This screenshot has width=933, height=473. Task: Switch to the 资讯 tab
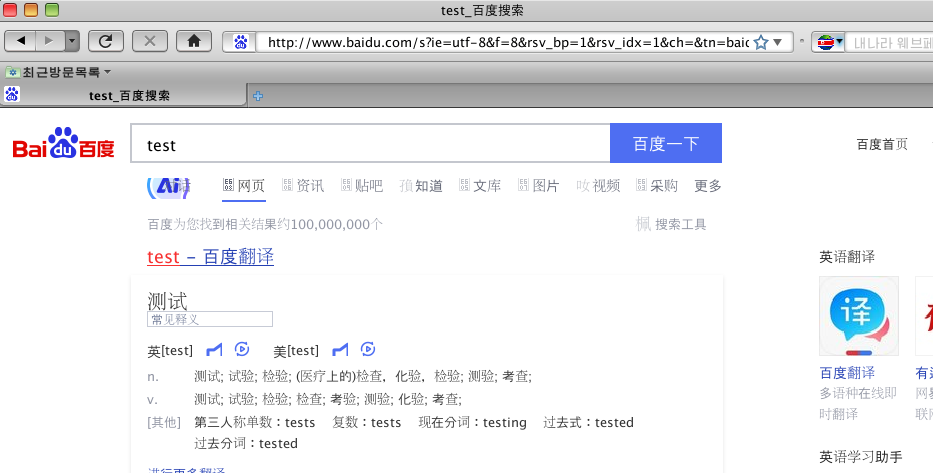coord(303,186)
